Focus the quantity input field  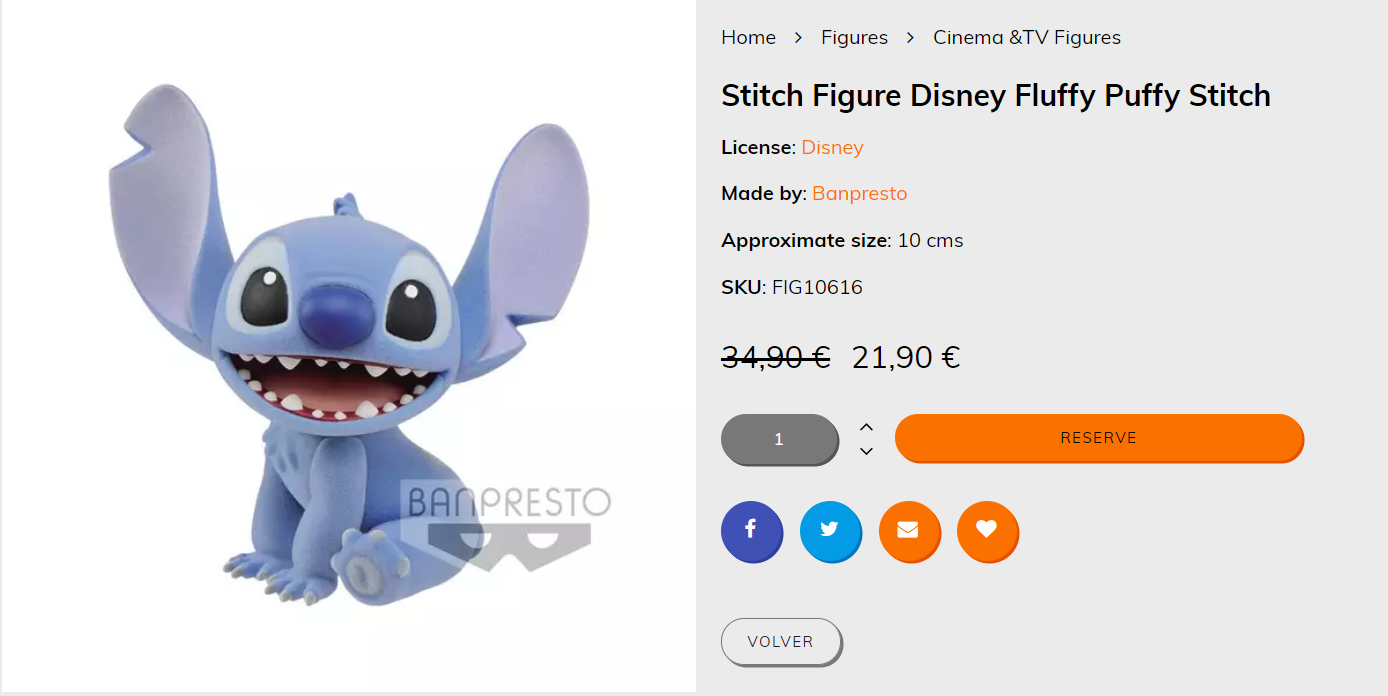tap(779, 439)
